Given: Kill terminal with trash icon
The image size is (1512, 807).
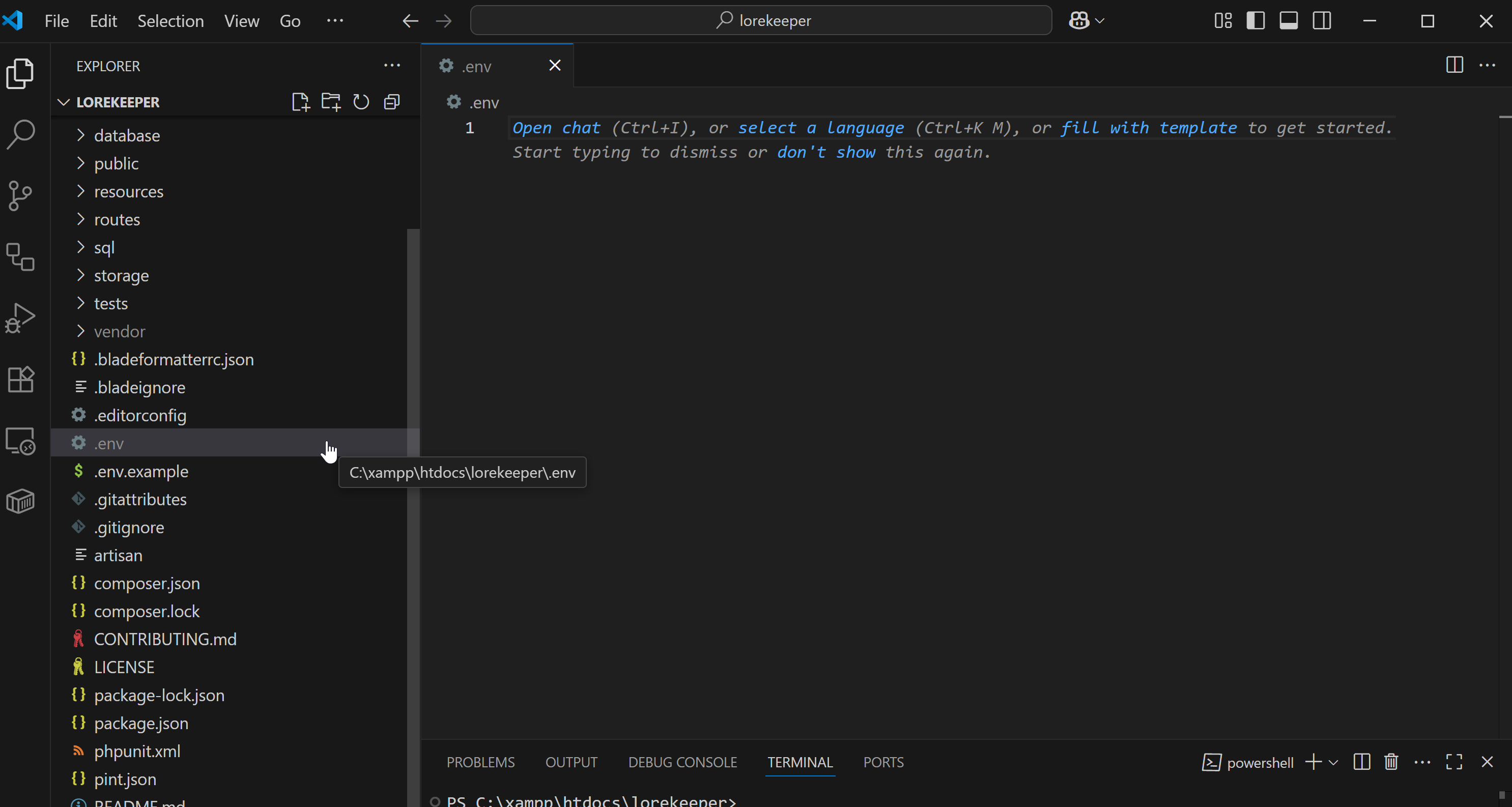Looking at the screenshot, I should coord(1390,762).
